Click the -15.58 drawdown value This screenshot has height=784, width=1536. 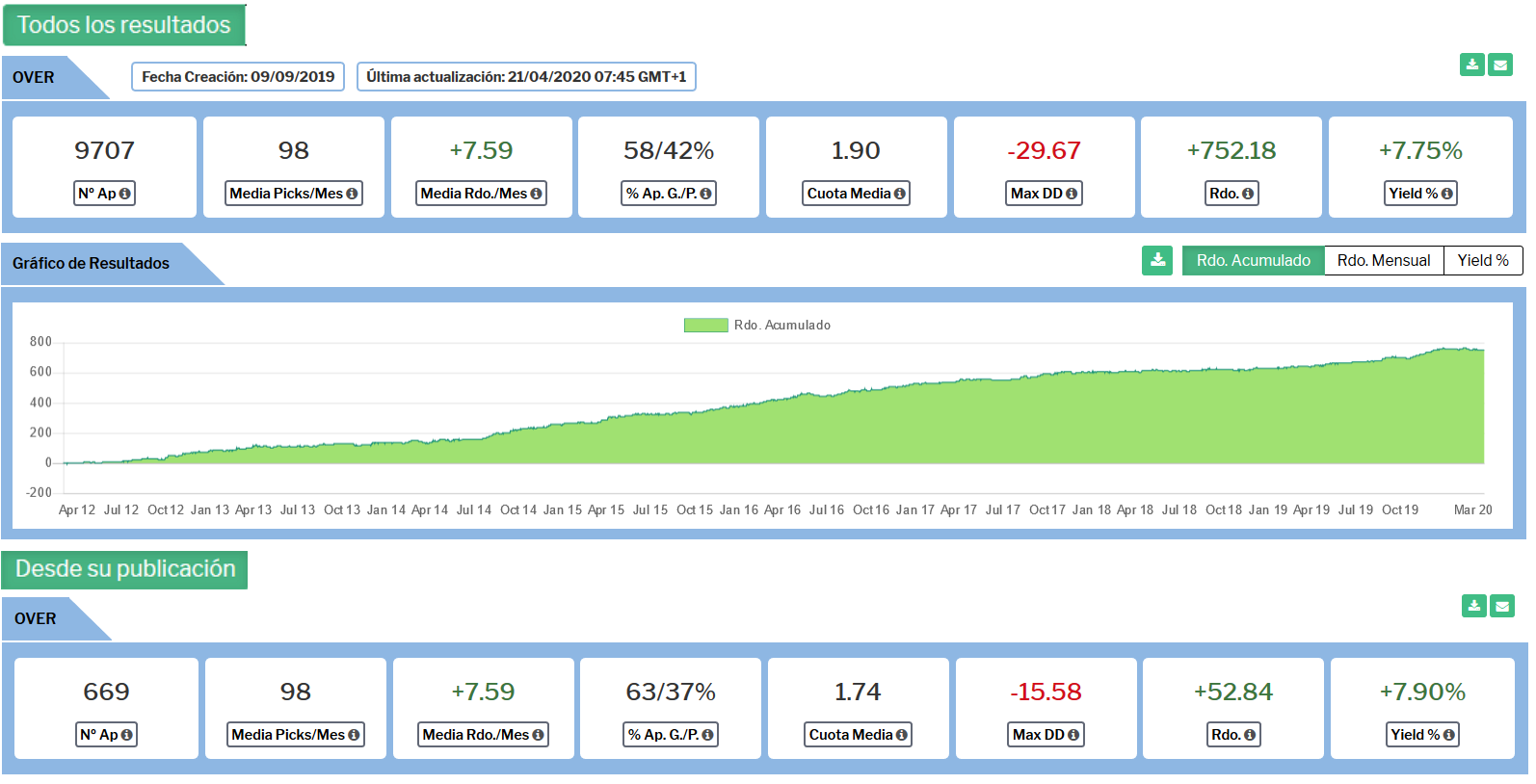point(1046,692)
